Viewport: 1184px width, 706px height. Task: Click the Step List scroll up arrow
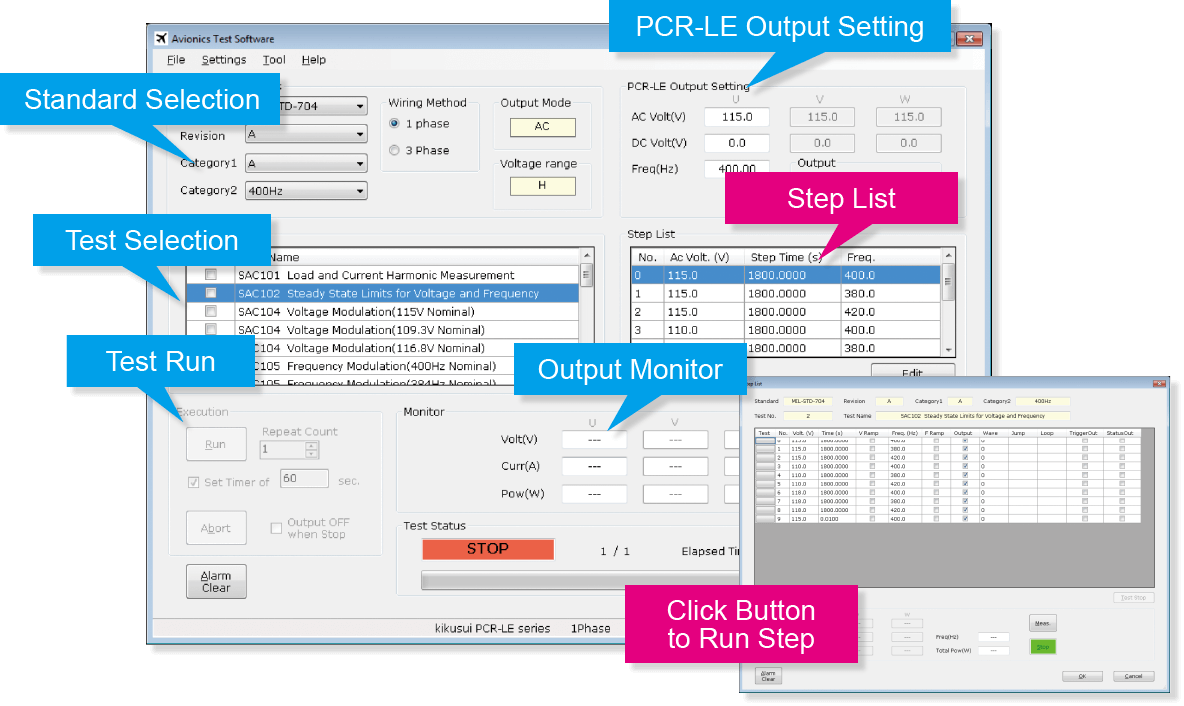pos(948,257)
